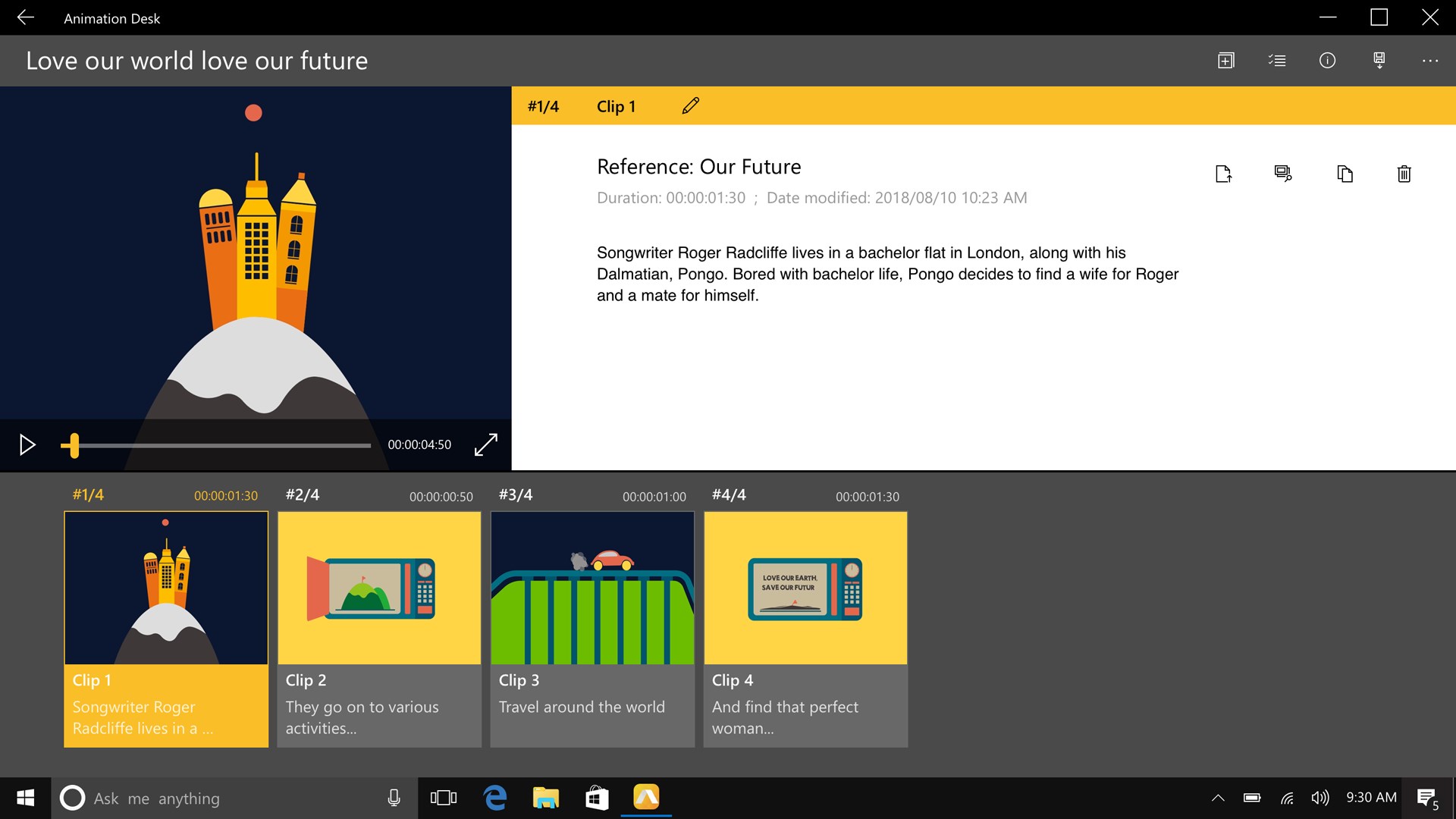Click the Ask me anything search box
Screen dimensions: 1456x819
click(235, 799)
